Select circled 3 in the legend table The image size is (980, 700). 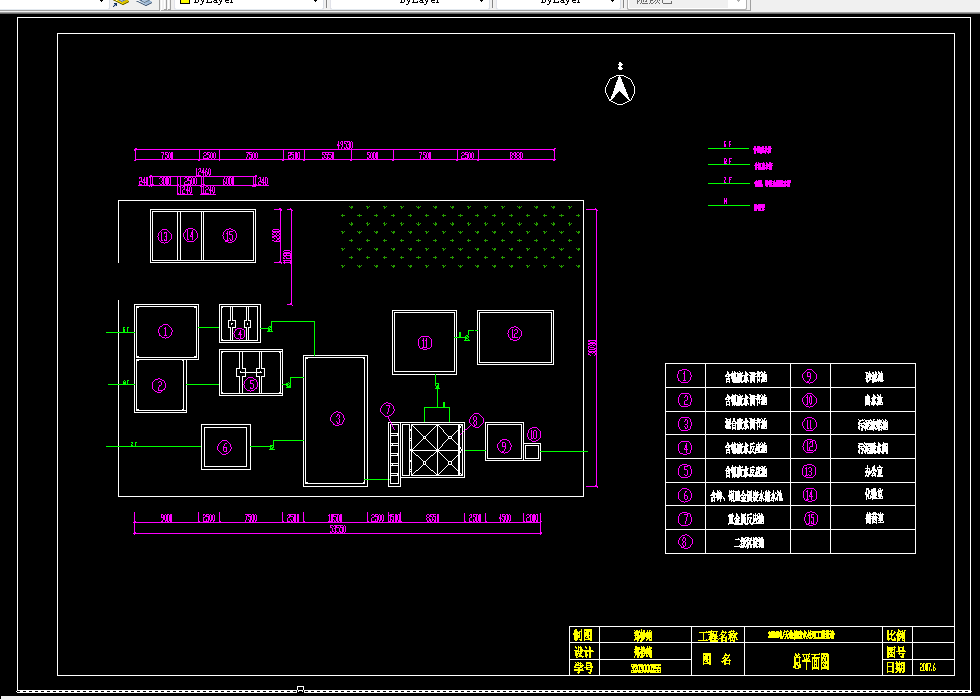point(685,424)
